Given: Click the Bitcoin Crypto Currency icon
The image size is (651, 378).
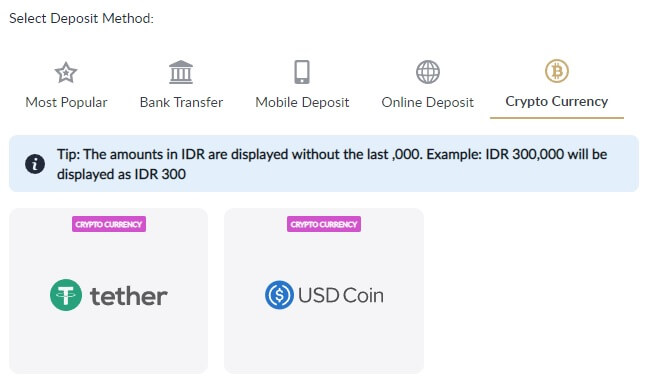Looking at the screenshot, I should click(557, 71).
